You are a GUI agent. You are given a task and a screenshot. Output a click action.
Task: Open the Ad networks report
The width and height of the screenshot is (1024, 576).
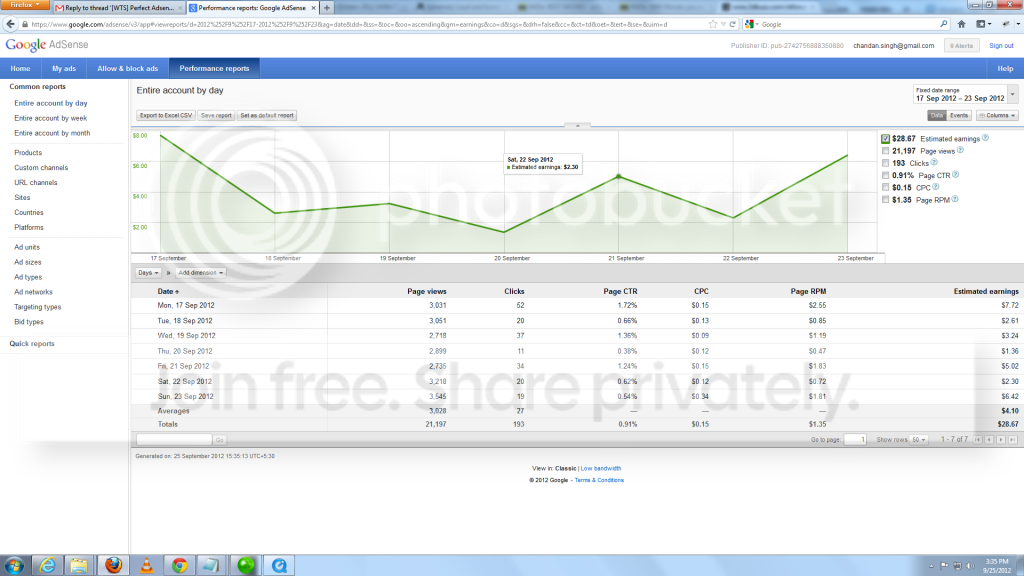33,292
